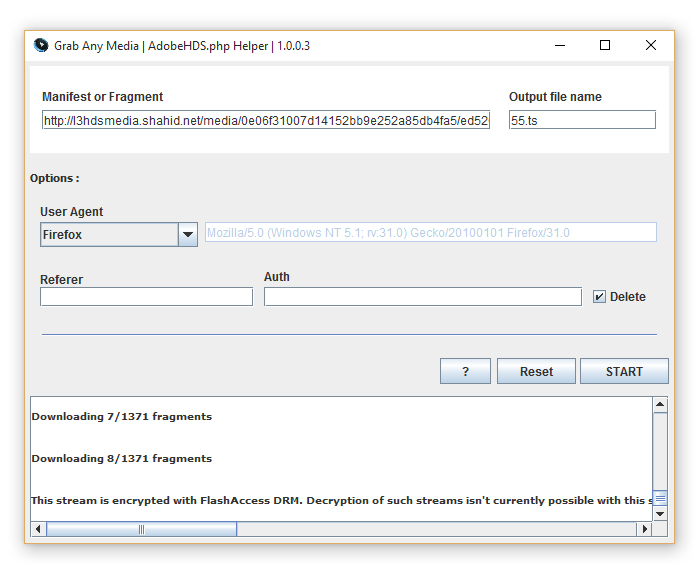Click the Referer input field
The height and width of the screenshot is (573, 697).
pyautogui.click(x=146, y=297)
